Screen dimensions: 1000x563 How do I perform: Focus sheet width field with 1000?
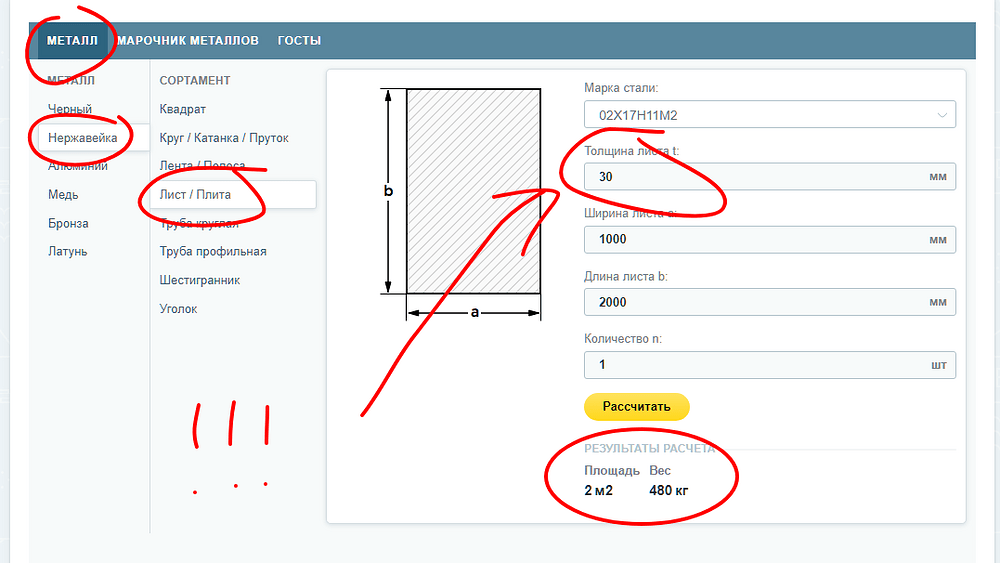pos(770,239)
